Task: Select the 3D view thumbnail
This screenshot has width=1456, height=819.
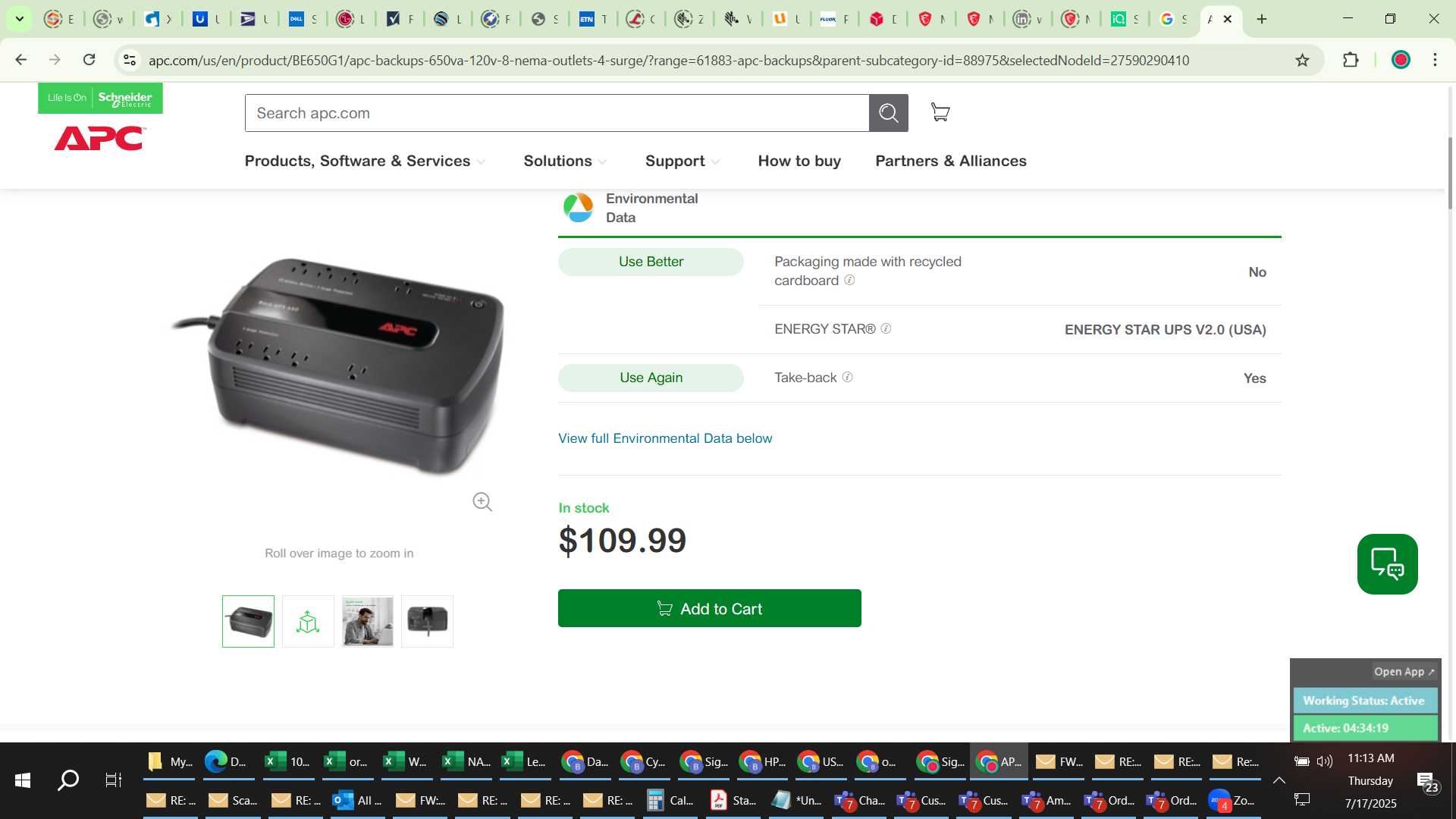Action: tap(308, 621)
